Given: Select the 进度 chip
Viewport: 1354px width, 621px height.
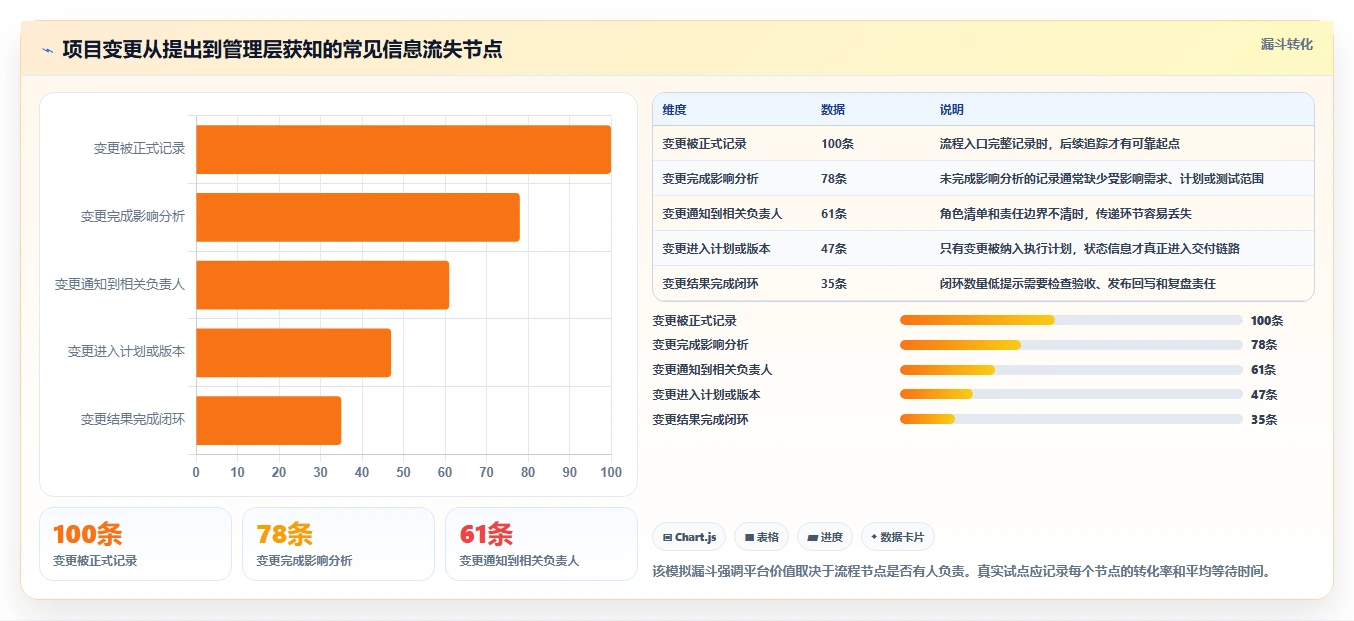Looking at the screenshot, I should pos(825,537).
